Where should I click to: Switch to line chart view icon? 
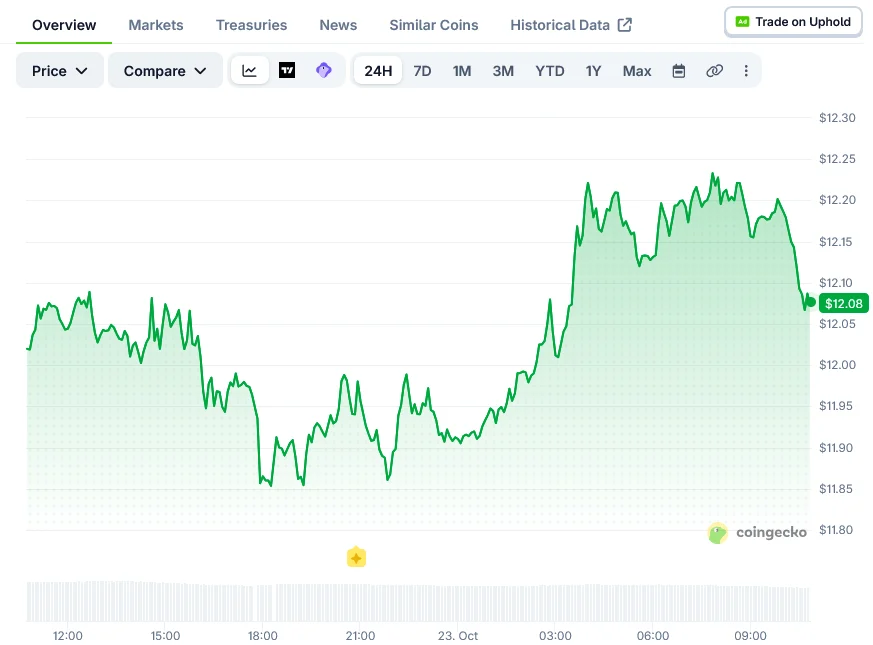click(x=249, y=71)
